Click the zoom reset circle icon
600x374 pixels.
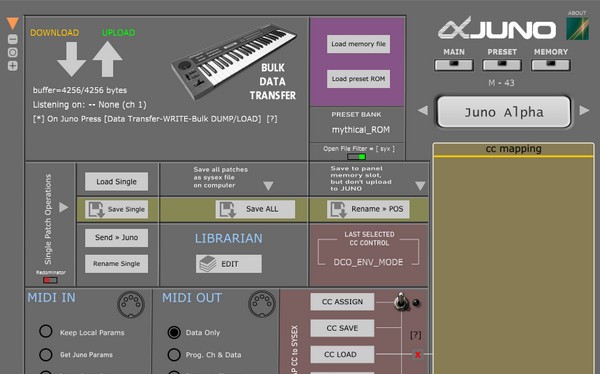[x=13, y=52]
